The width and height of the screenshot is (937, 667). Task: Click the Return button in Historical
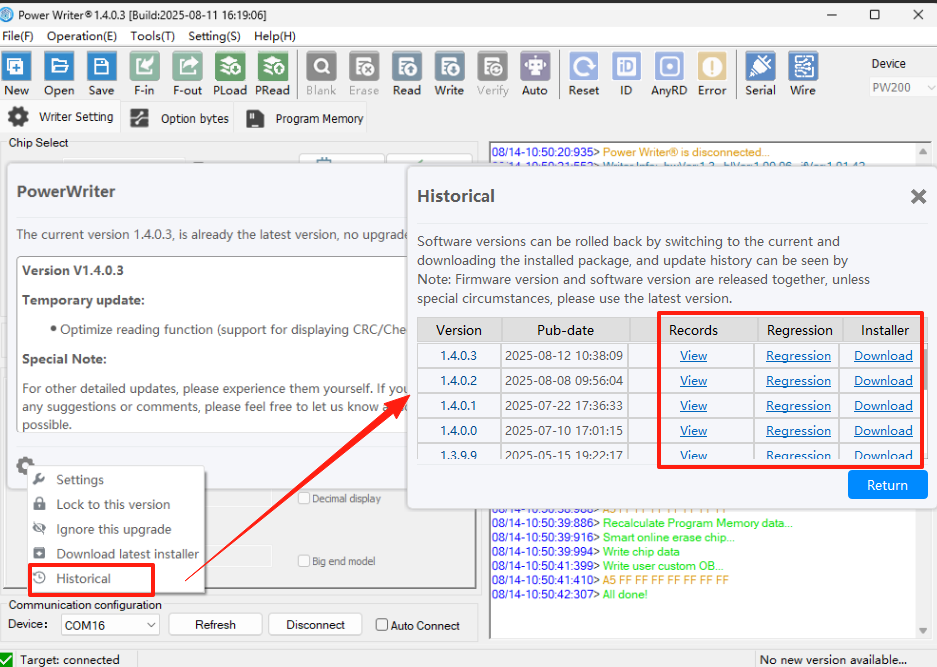click(x=887, y=485)
